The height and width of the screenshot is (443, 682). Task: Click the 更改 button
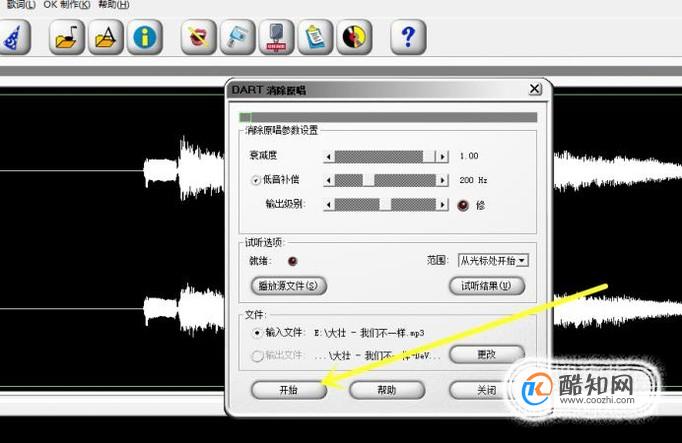(x=487, y=354)
